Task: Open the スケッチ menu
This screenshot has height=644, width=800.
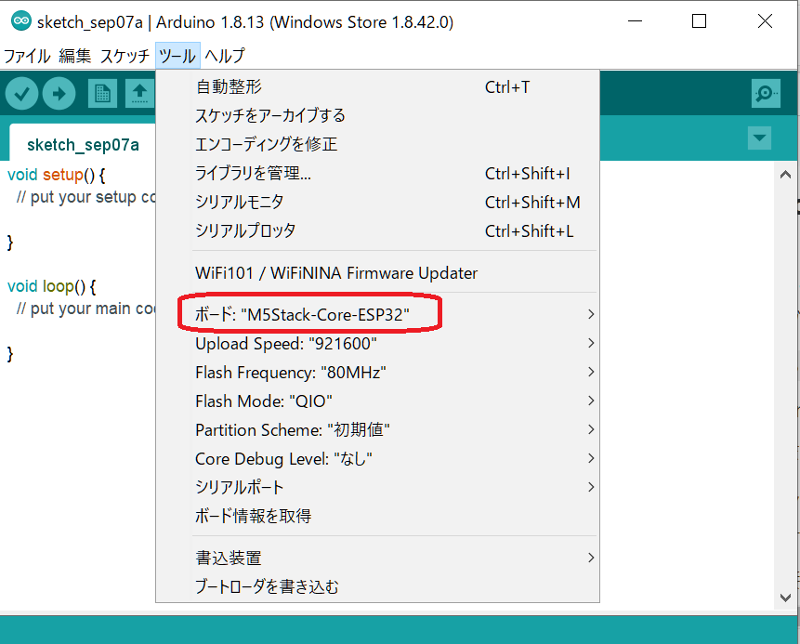Action: [124, 56]
